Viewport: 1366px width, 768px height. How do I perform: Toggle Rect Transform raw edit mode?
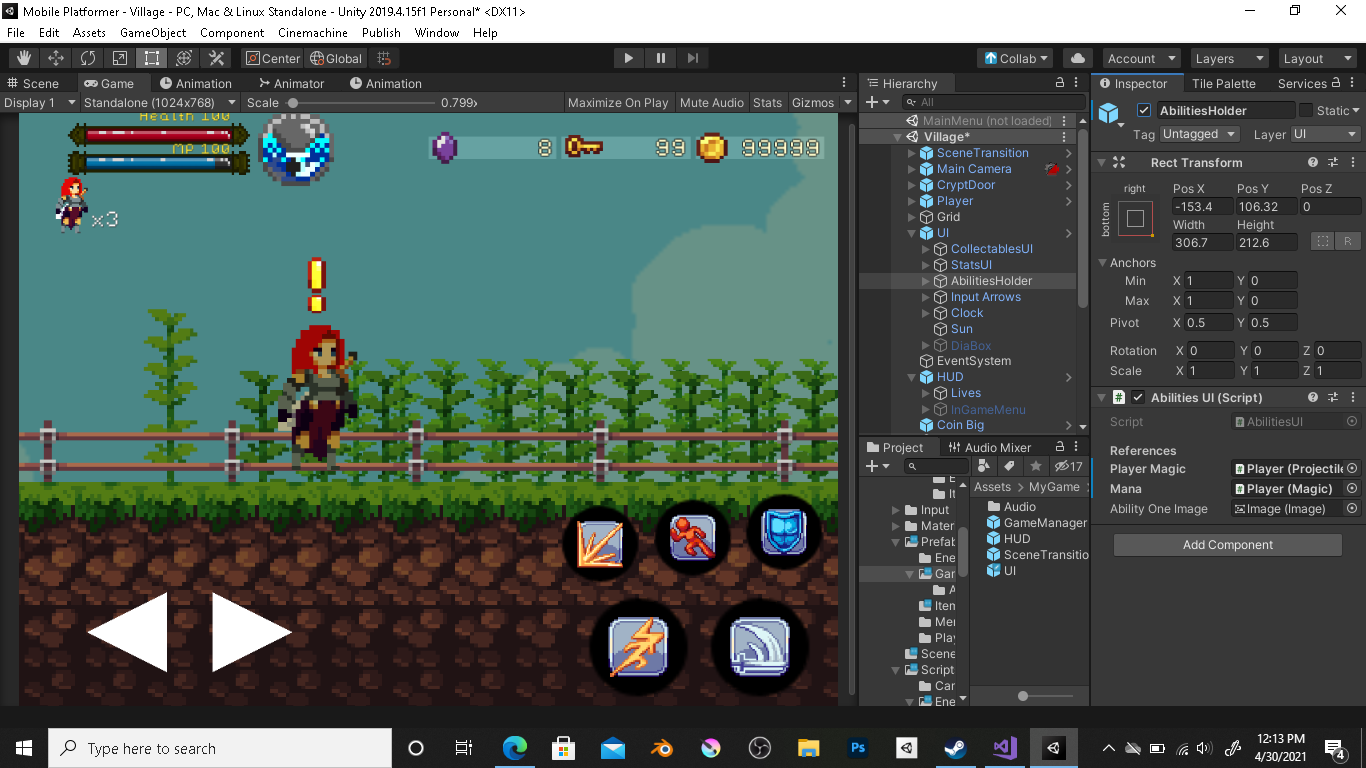[x=1347, y=241]
